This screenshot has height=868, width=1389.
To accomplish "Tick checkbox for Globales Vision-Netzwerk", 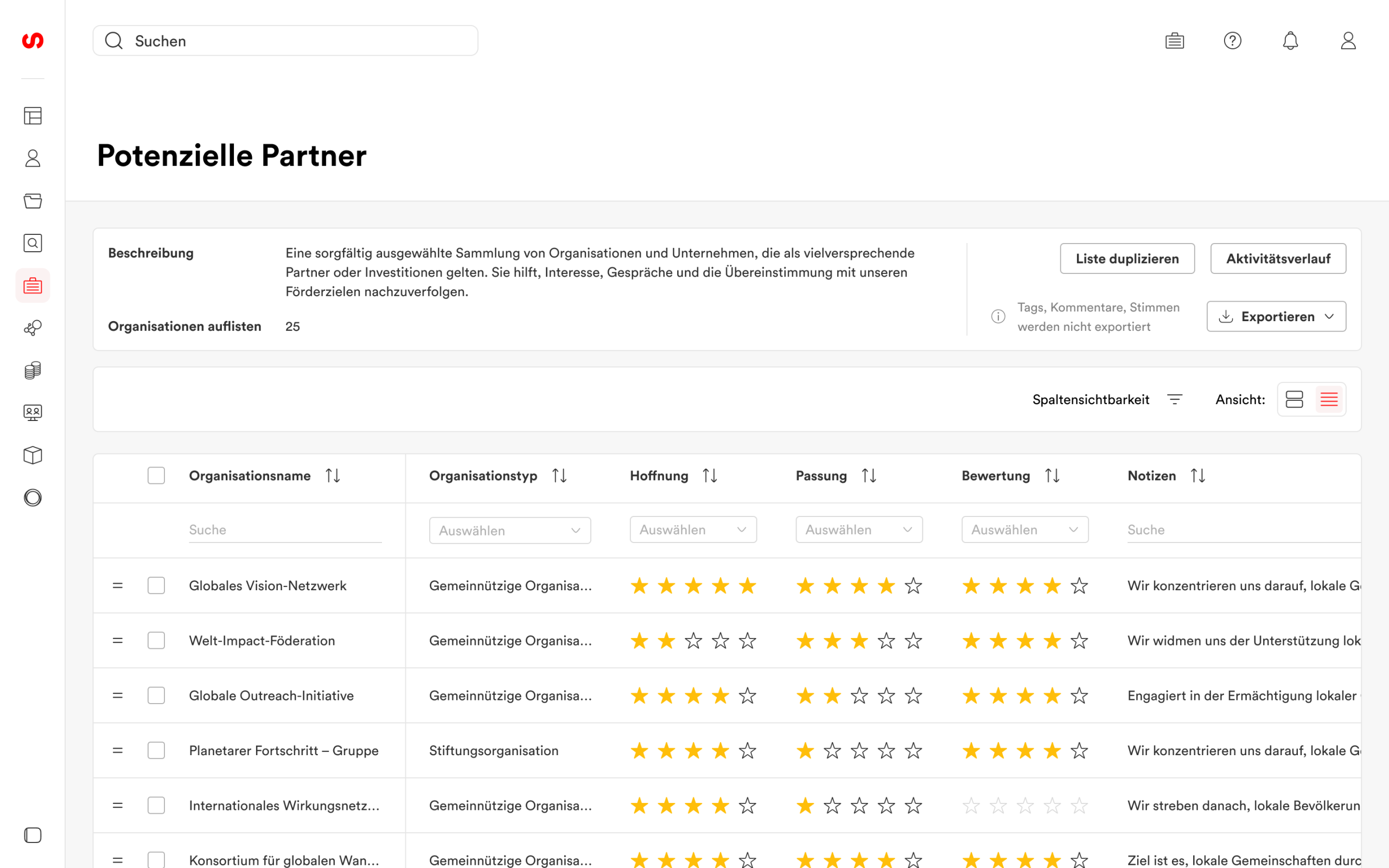I will (156, 585).
